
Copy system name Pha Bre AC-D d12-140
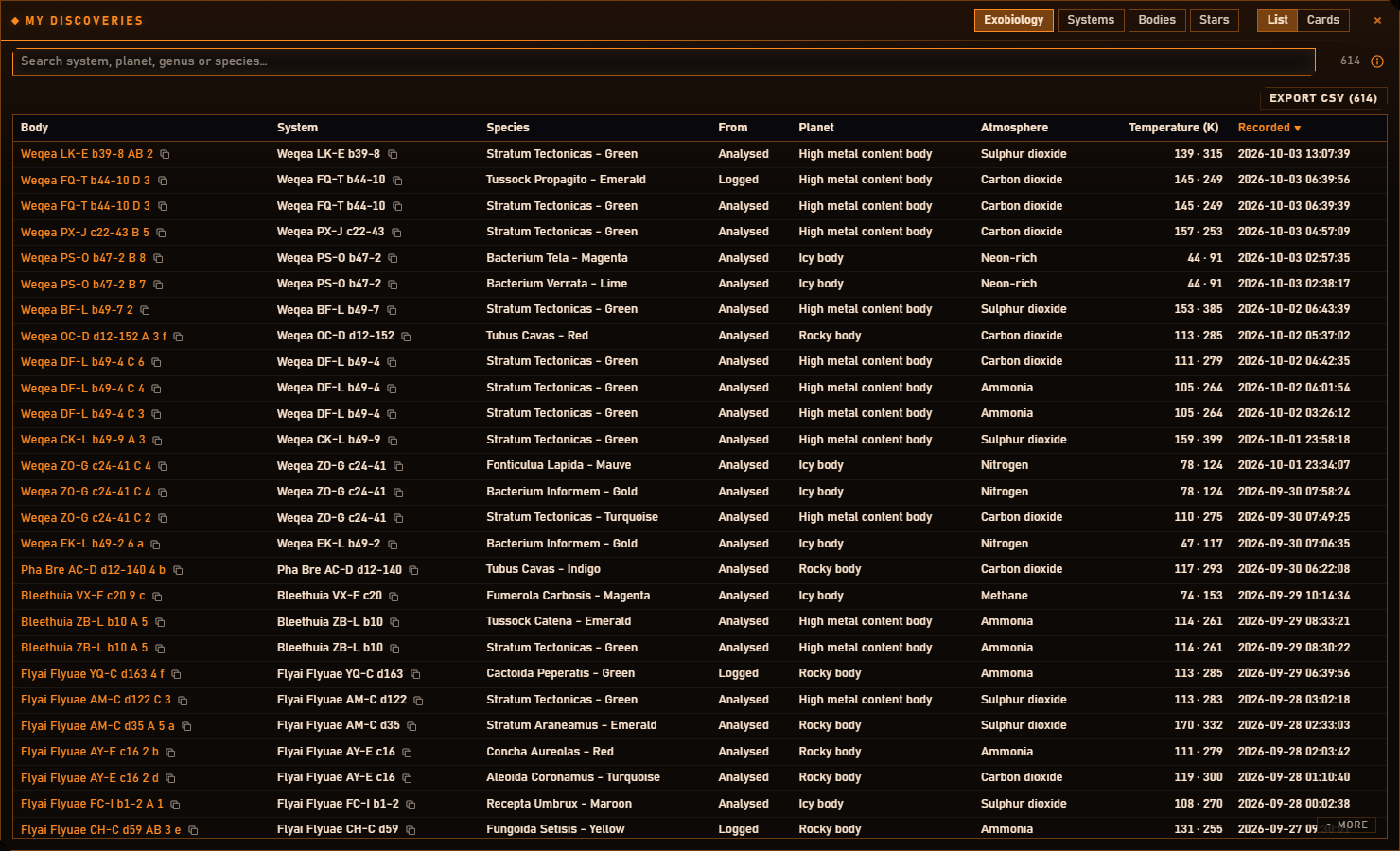pyautogui.click(x=413, y=570)
